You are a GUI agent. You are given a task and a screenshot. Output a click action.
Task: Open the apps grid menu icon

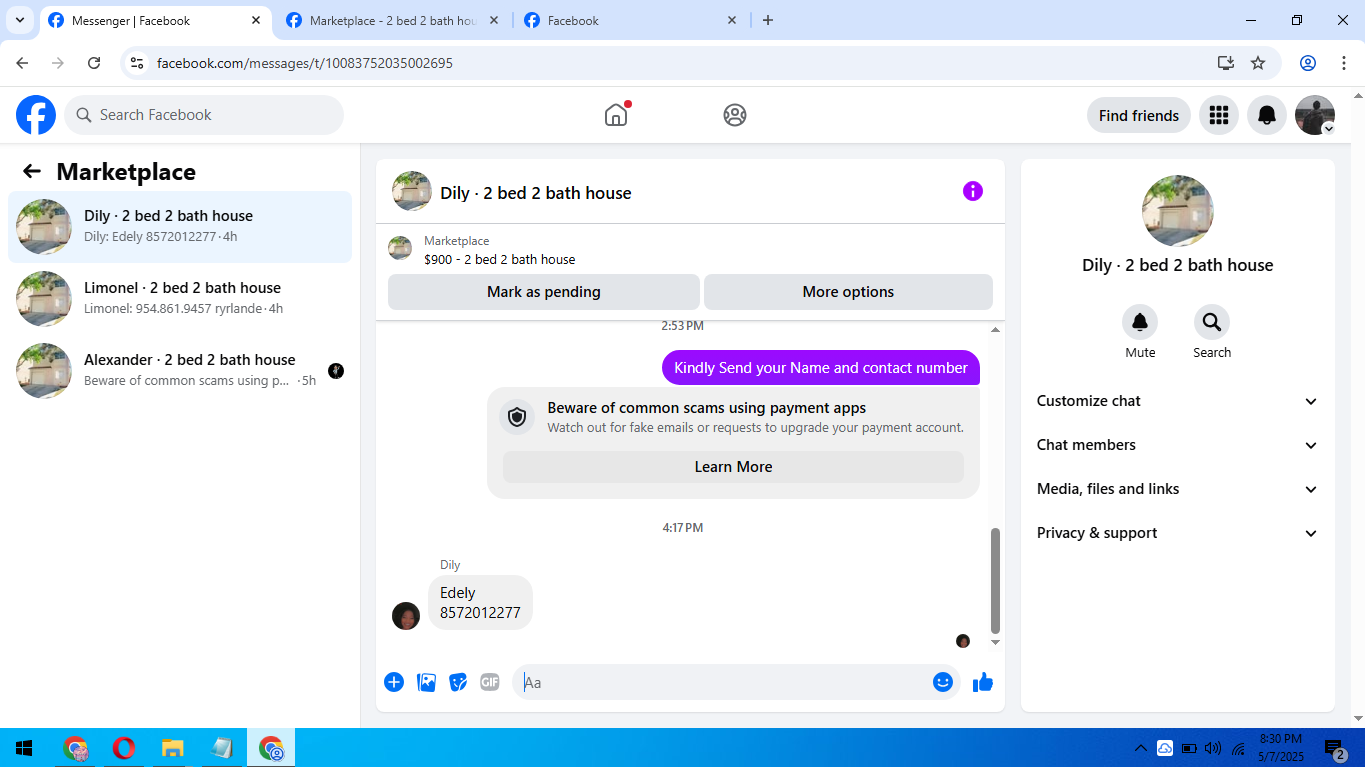coord(1219,115)
